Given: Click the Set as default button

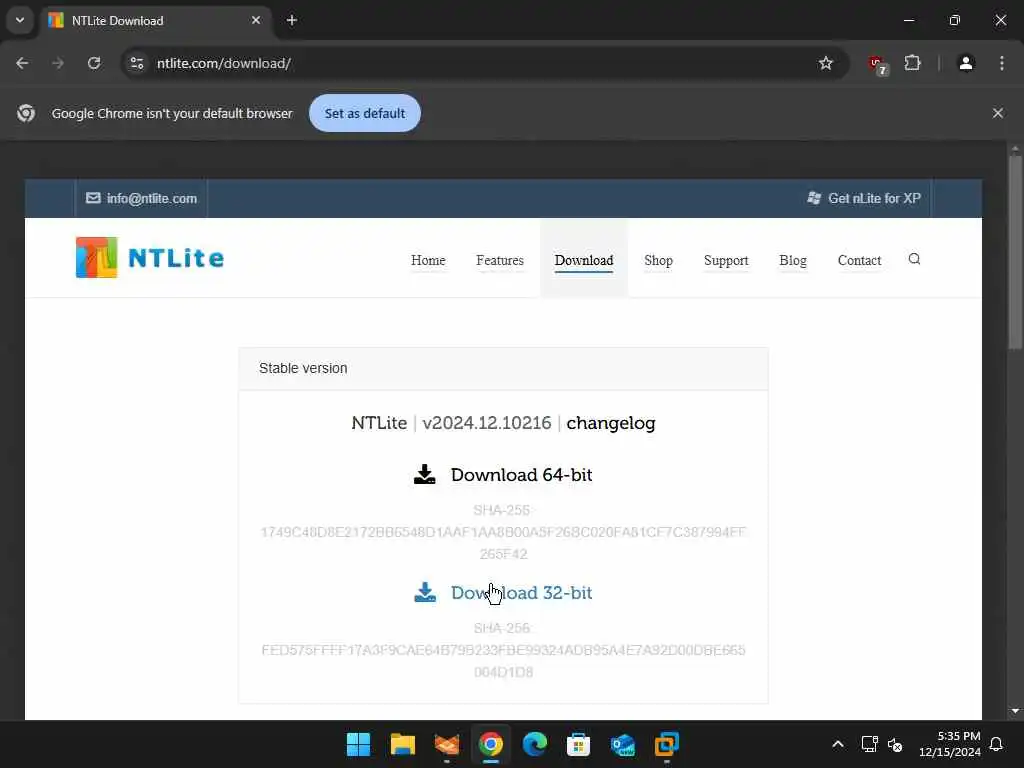Looking at the screenshot, I should [364, 113].
